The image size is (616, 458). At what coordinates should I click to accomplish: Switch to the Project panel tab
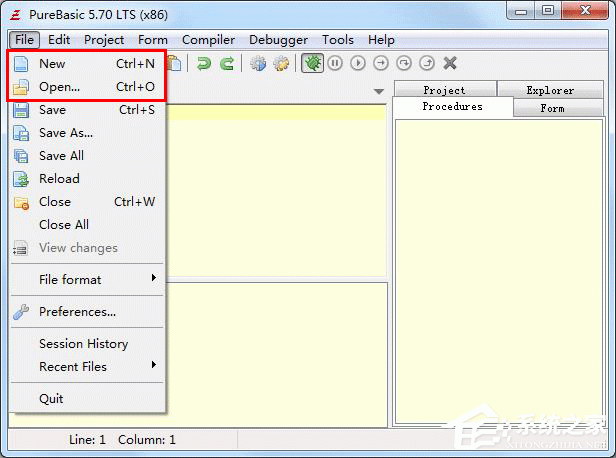click(445, 90)
